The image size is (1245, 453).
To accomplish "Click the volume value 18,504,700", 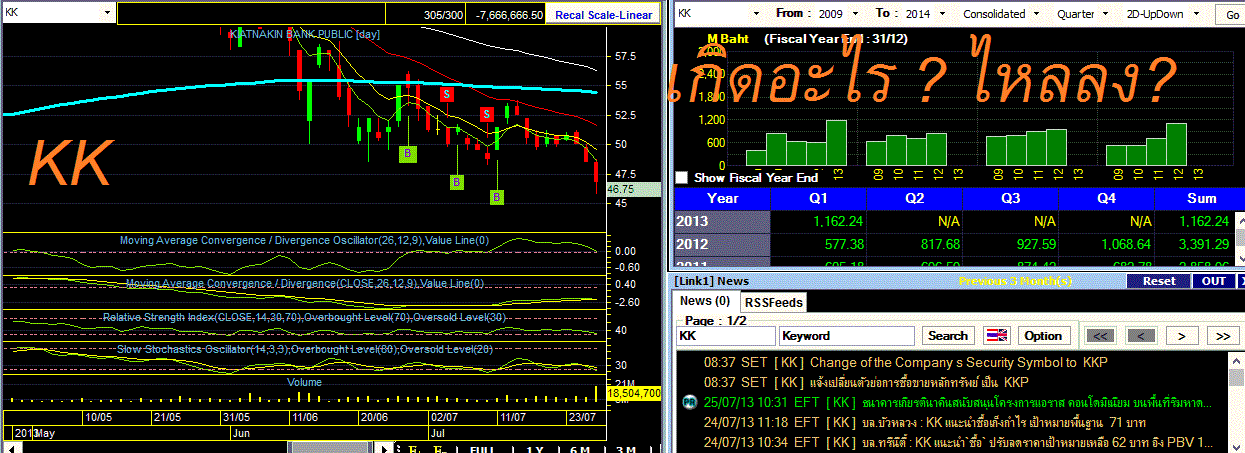I will (634, 394).
